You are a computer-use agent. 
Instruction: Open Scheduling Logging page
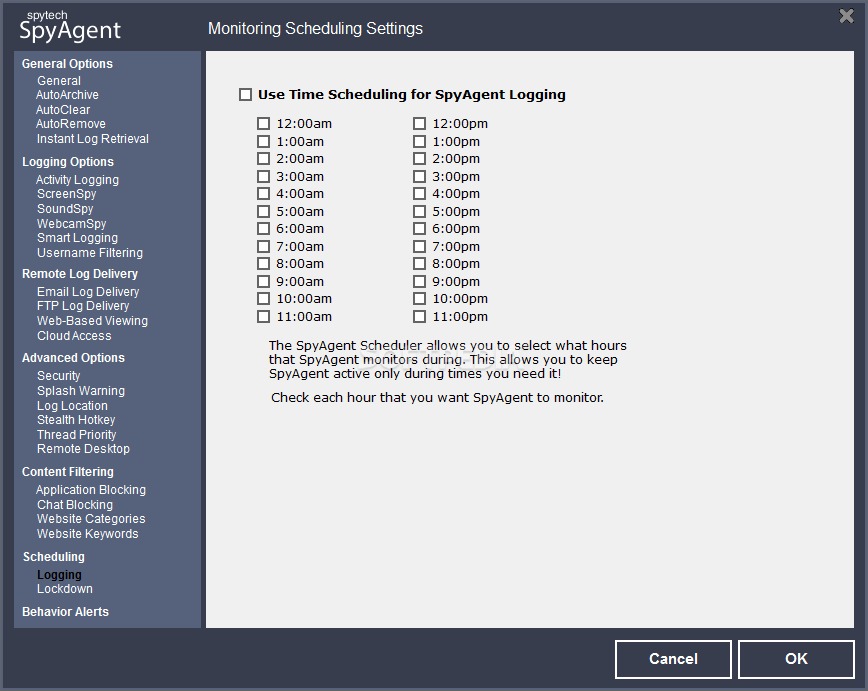[59, 575]
